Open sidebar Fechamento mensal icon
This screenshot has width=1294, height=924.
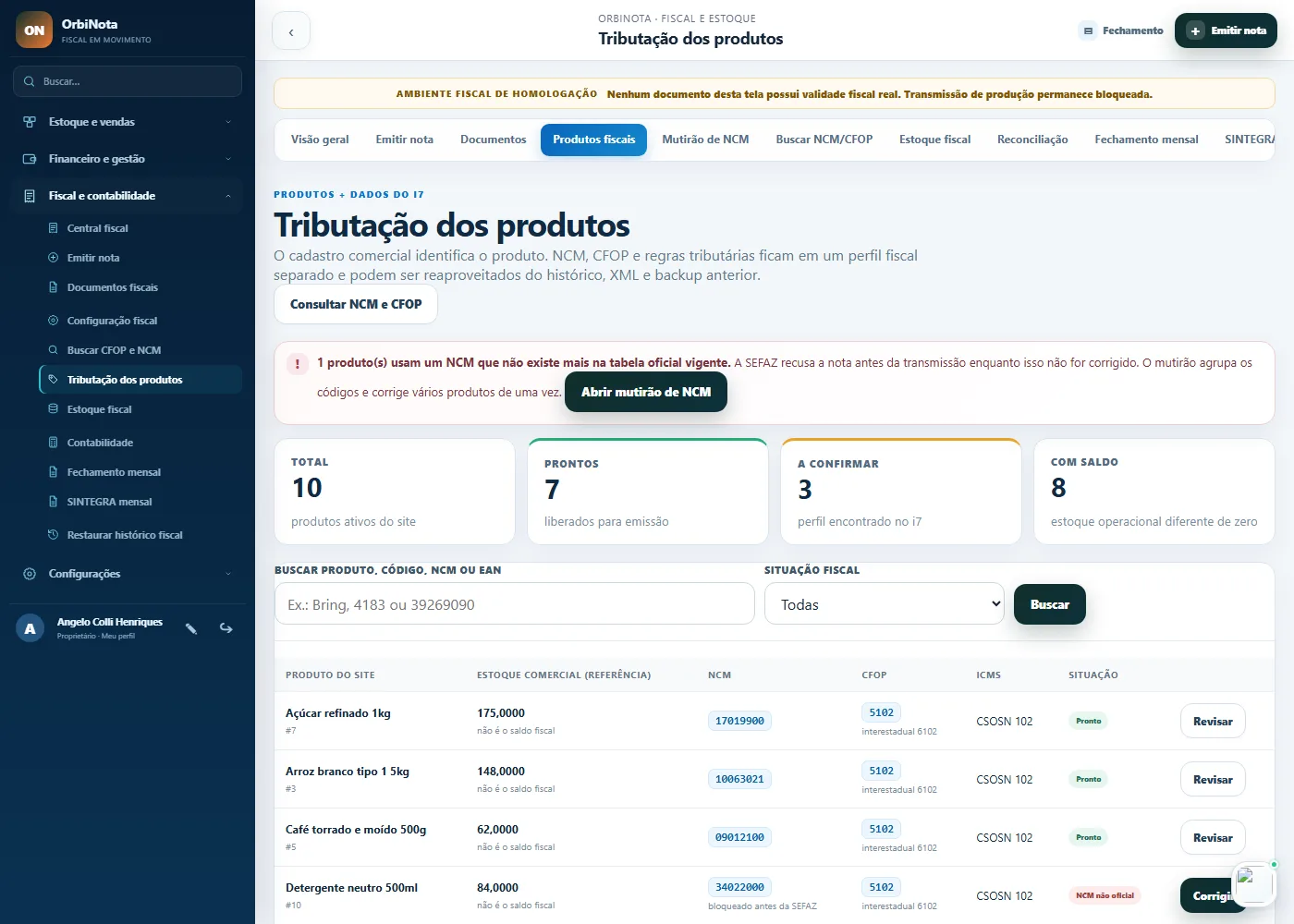53,472
